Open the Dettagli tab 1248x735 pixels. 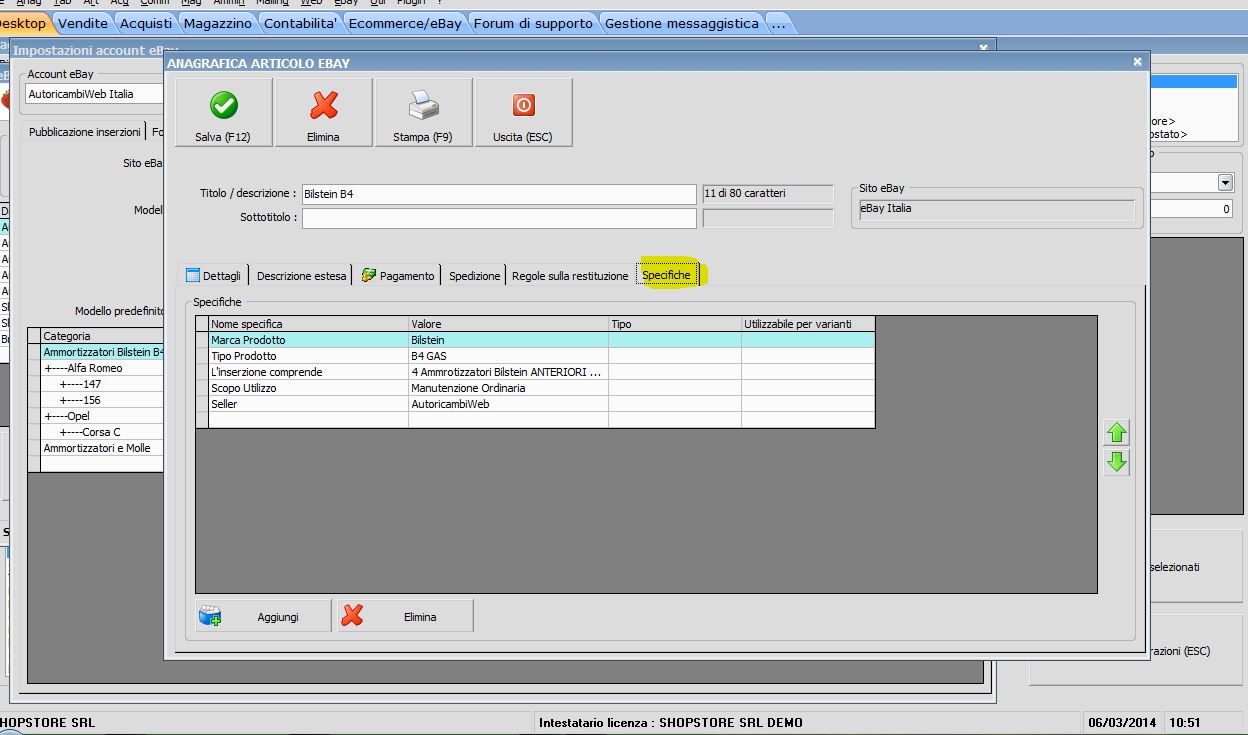coord(214,275)
